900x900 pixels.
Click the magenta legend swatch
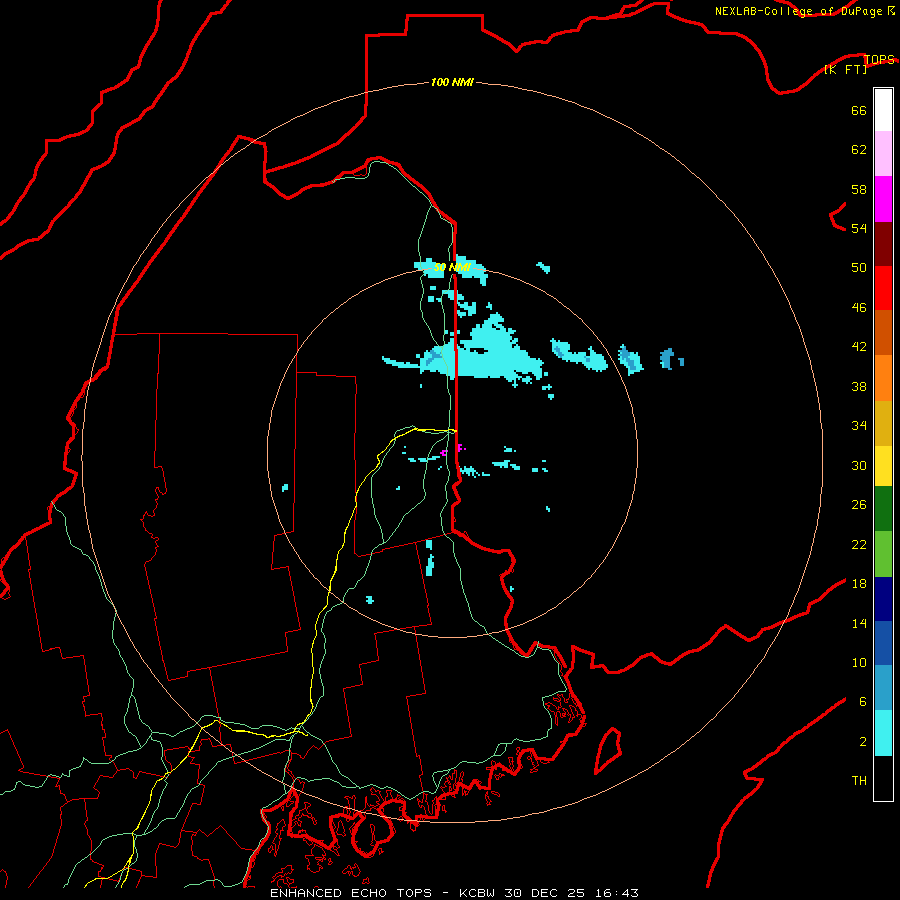(x=883, y=199)
